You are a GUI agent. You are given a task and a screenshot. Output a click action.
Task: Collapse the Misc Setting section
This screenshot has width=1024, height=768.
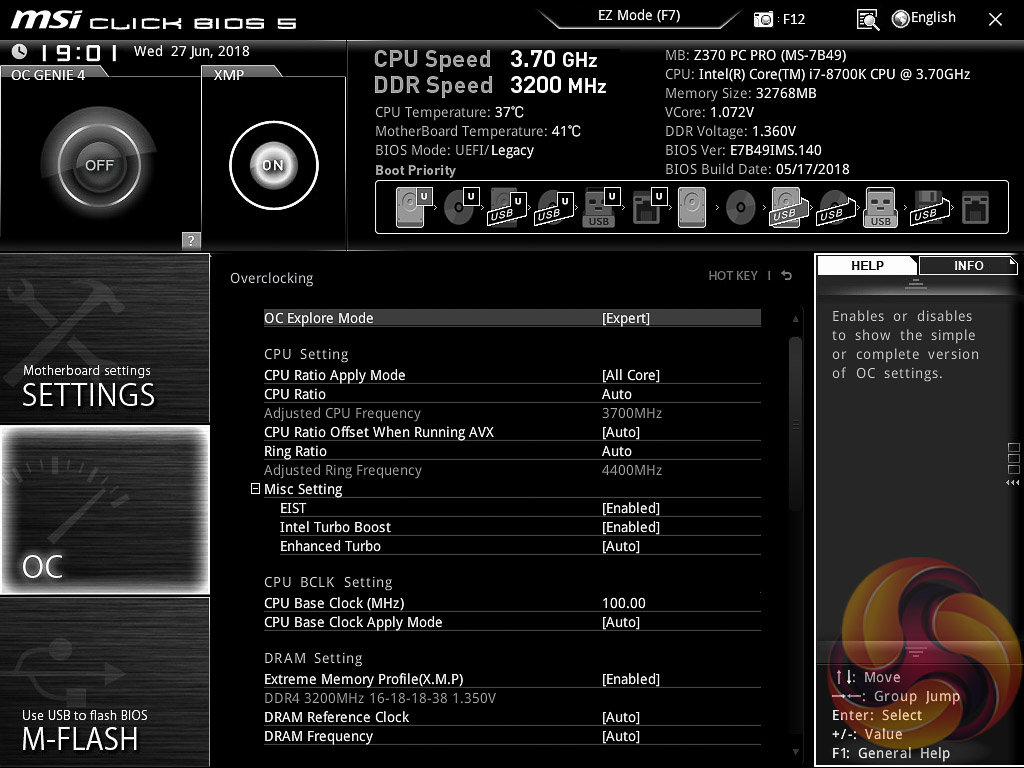pos(256,489)
